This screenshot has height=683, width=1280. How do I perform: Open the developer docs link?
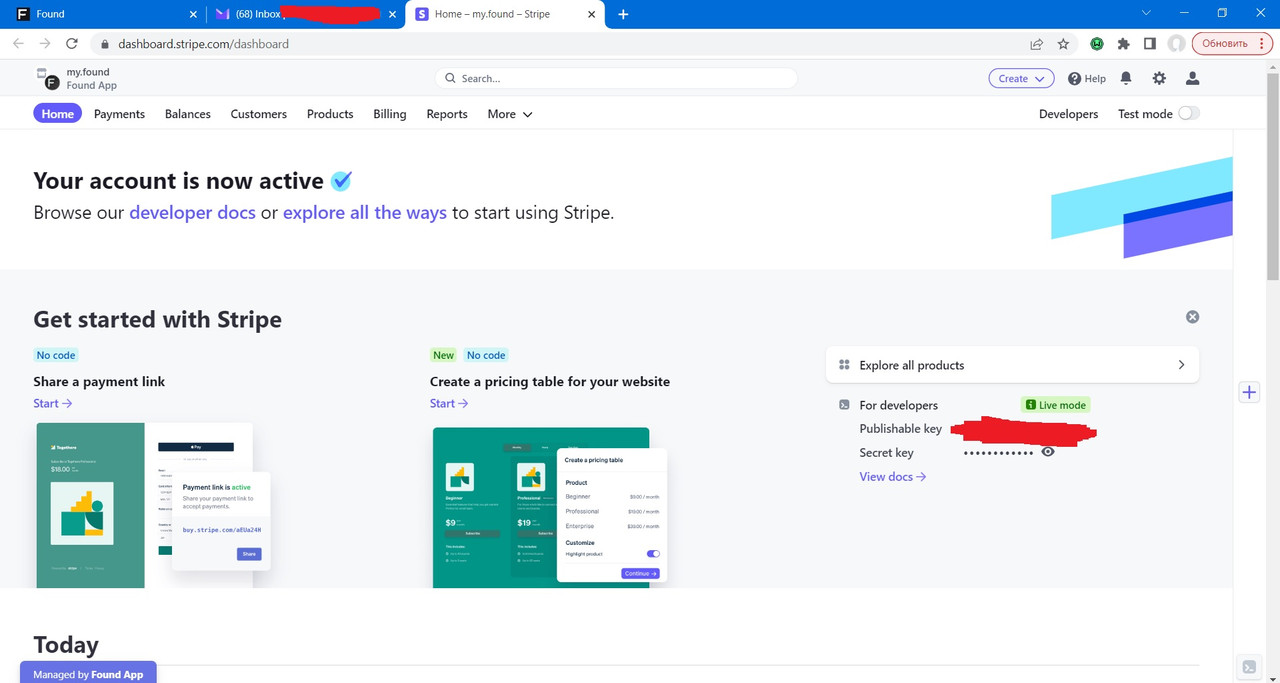pos(192,212)
